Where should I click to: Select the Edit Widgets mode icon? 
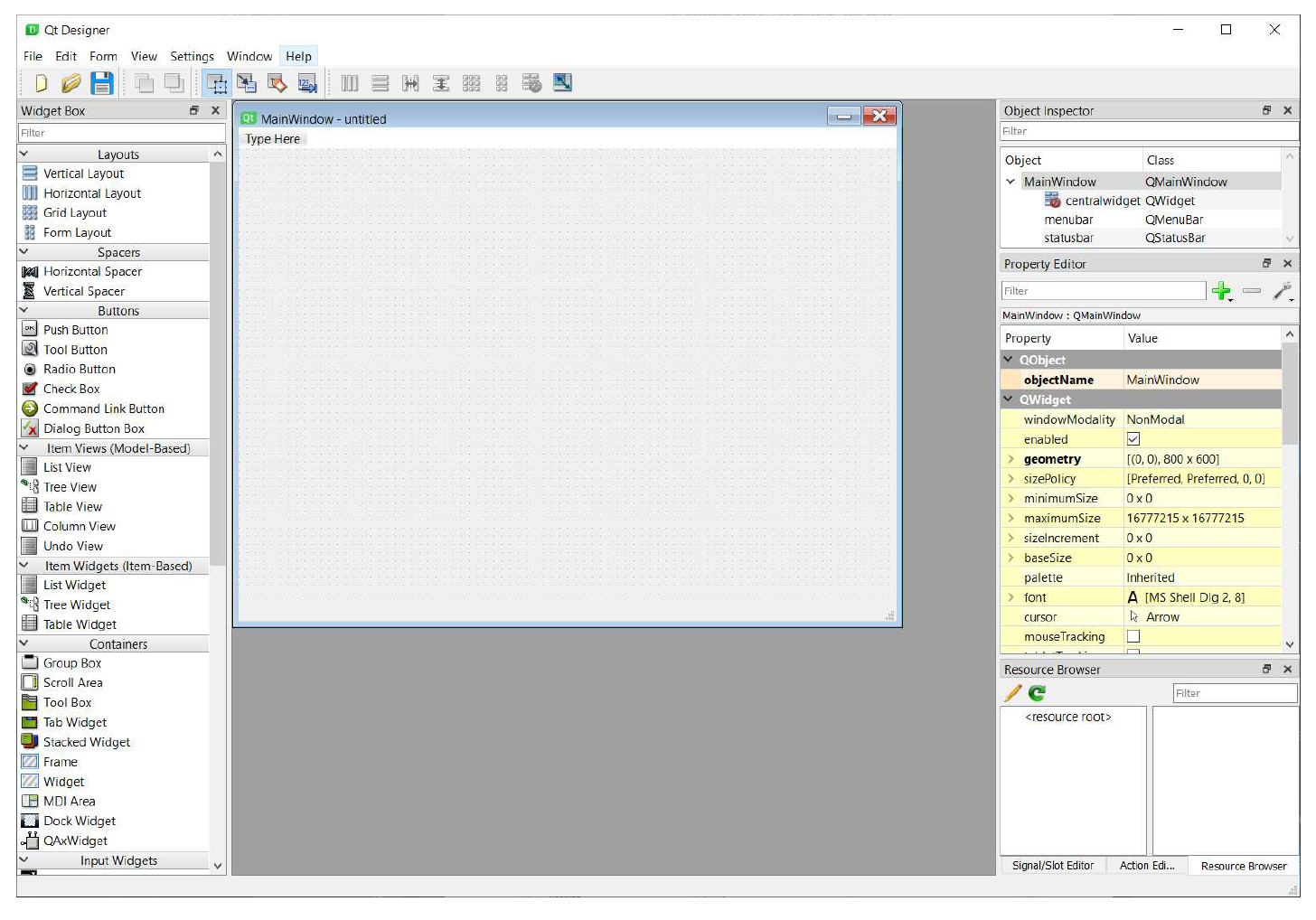tap(217, 83)
